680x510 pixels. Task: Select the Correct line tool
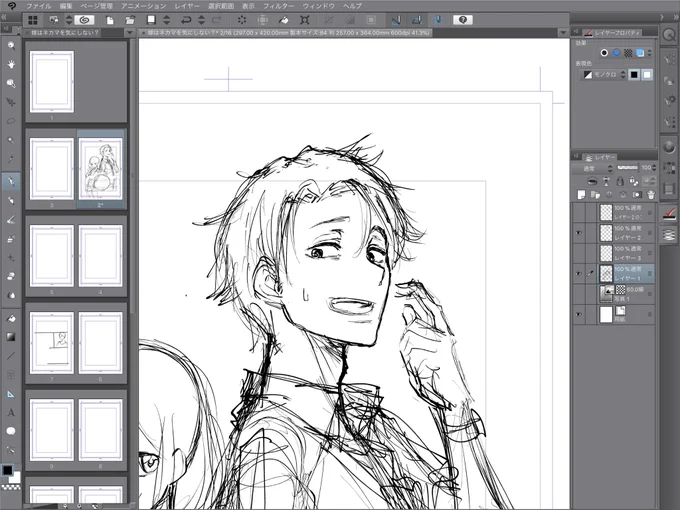coord(11,450)
